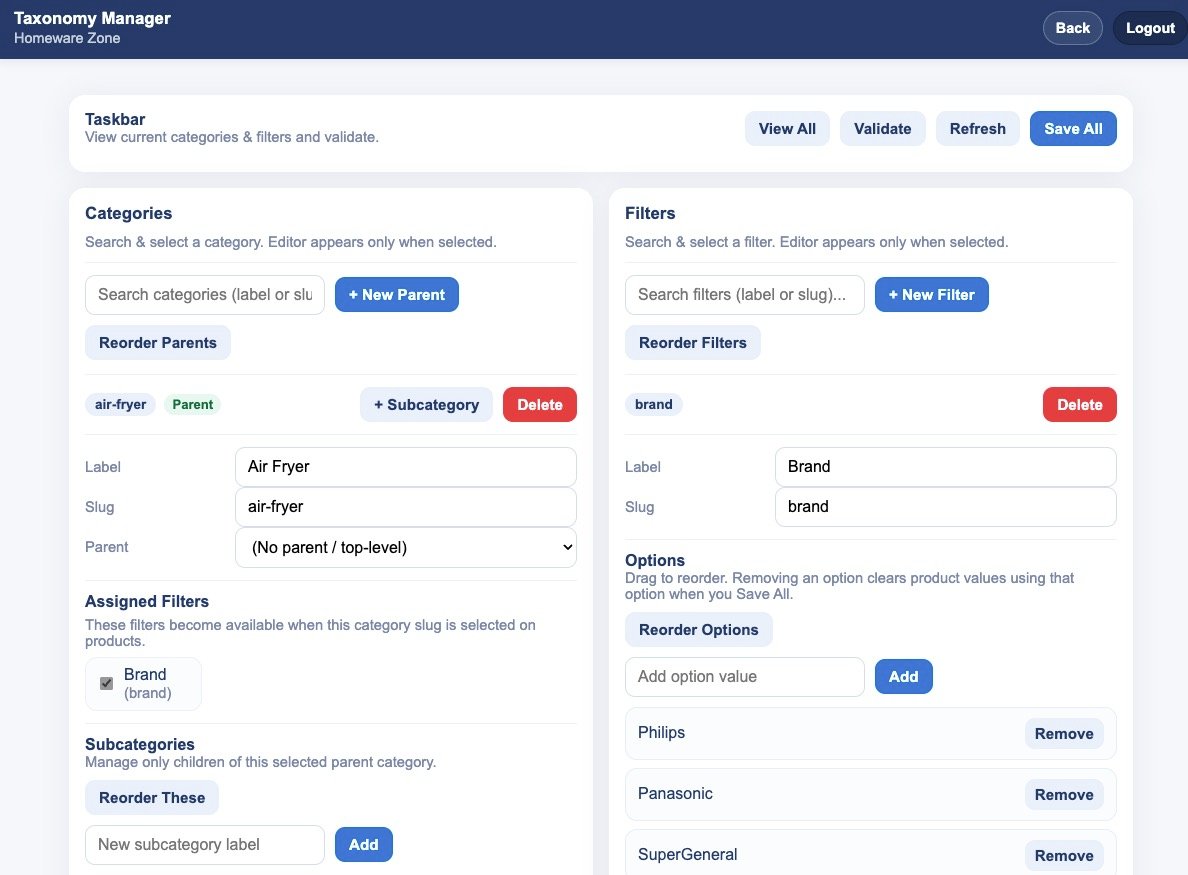Create a New Filter
This screenshot has height=875, width=1188.
tap(931, 294)
